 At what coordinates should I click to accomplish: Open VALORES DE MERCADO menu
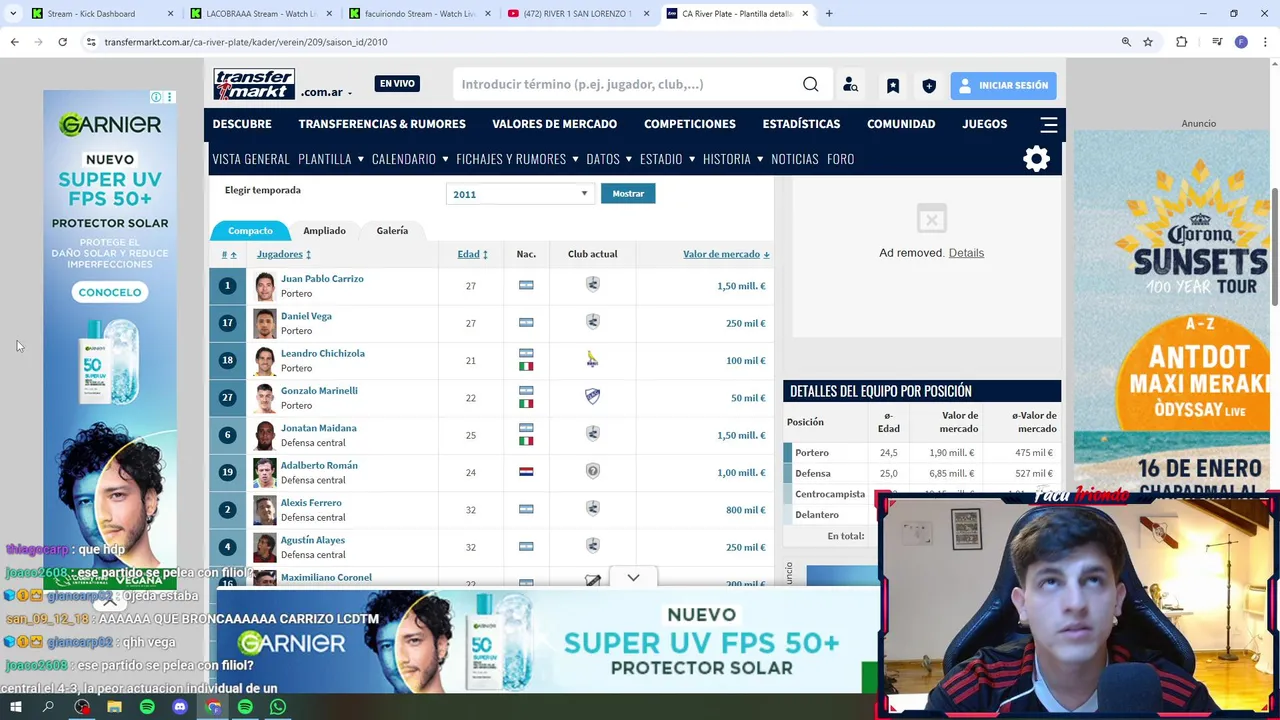tap(554, 124)
